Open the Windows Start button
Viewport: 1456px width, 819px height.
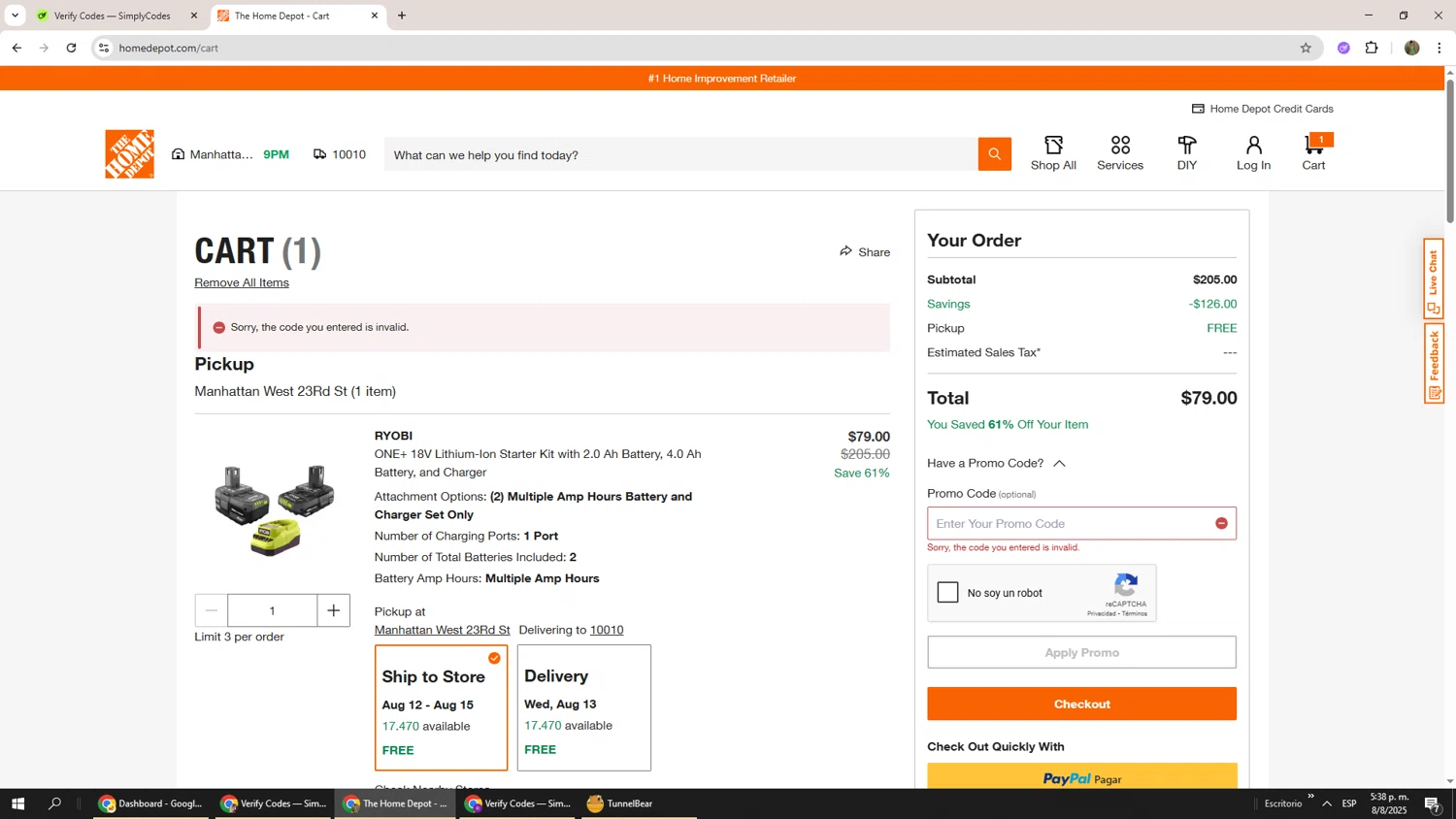coord(17,803)
